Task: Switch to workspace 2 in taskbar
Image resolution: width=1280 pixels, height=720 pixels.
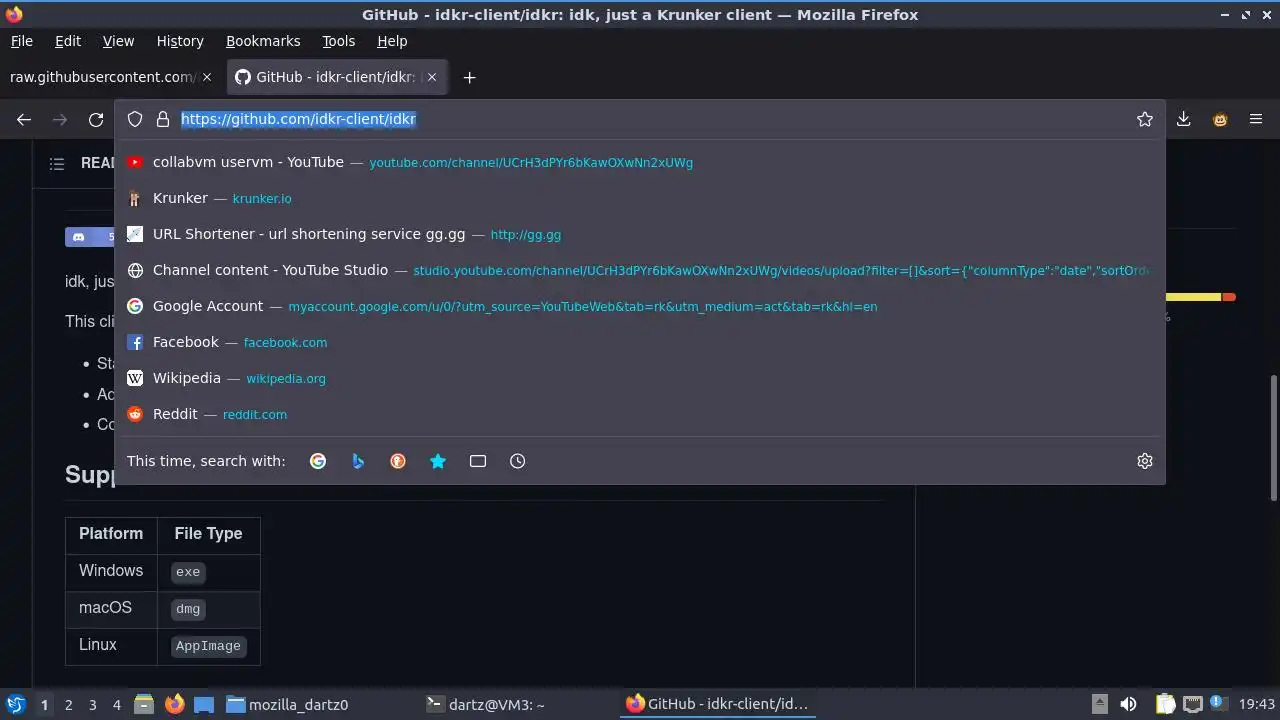Action: click(68, 705)
